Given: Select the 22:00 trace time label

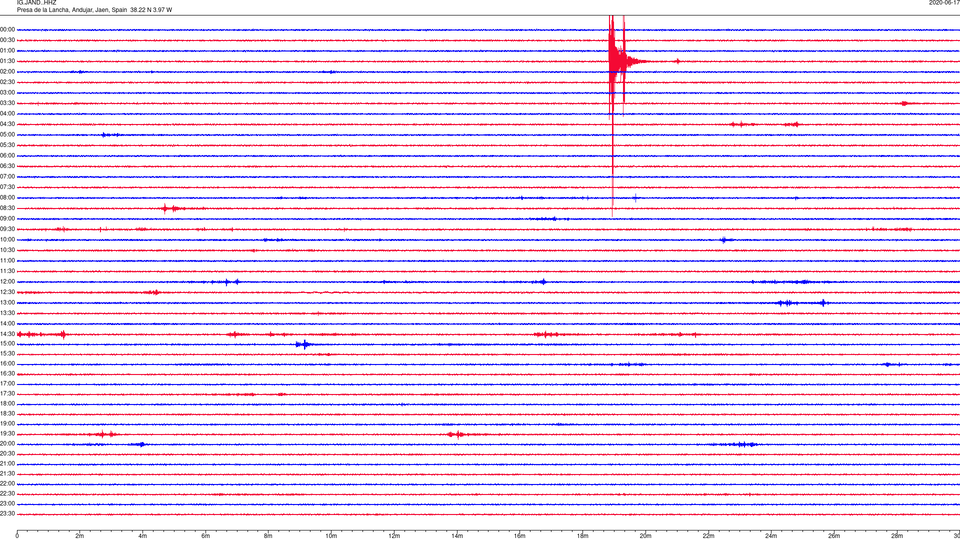Looking at the screenshot, I should [x=7, y=484].
